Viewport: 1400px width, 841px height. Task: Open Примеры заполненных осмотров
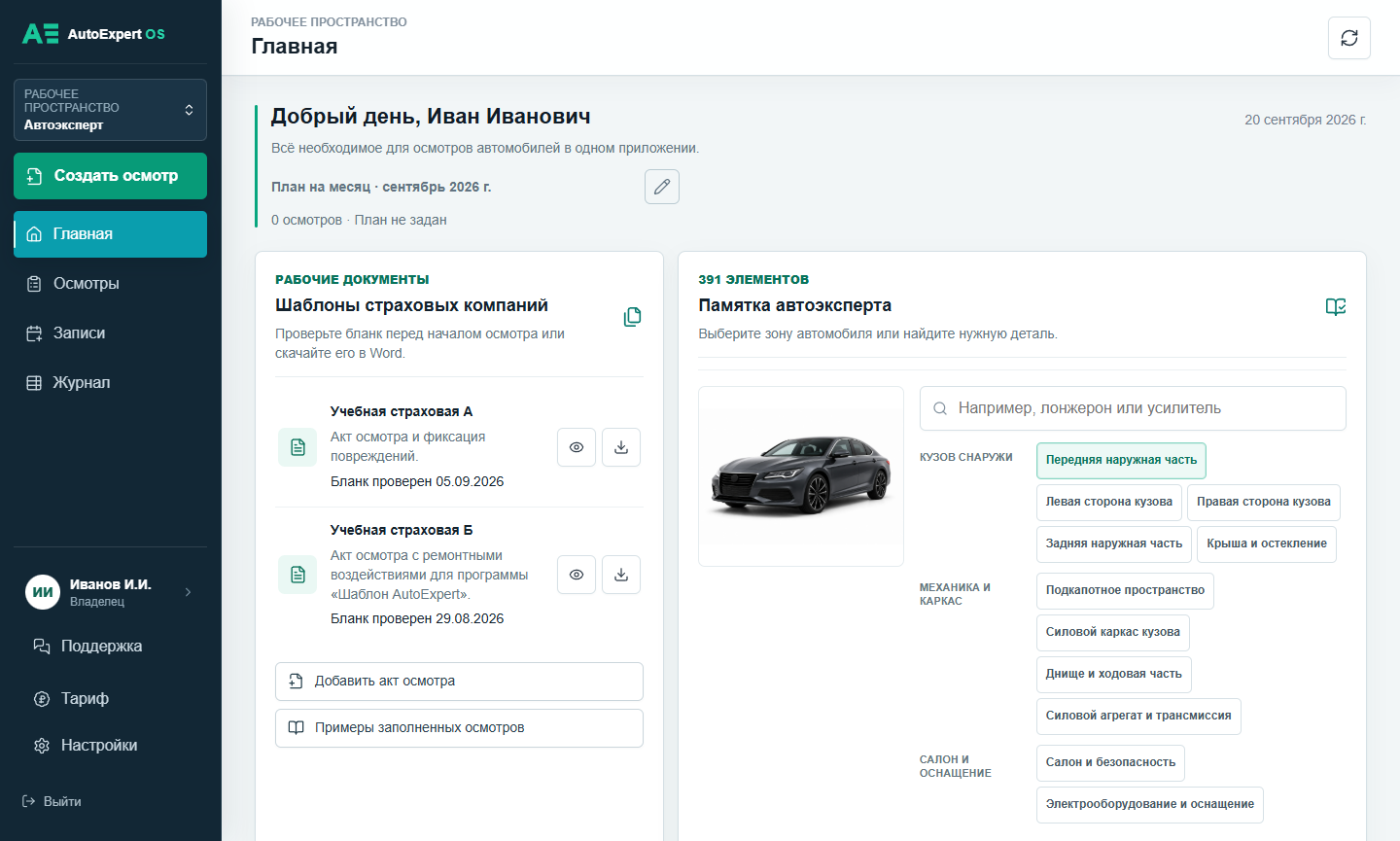pyautogui.click(x=459, y=728)
